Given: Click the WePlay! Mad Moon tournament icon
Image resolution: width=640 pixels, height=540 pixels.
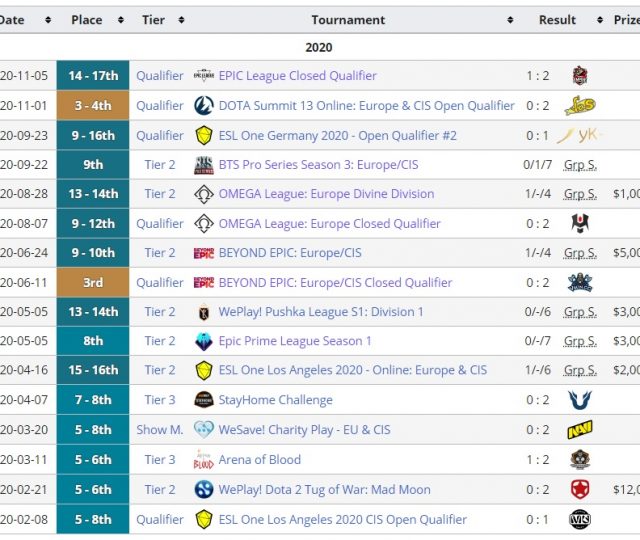Looking at the screenshot, I should 204,489.
